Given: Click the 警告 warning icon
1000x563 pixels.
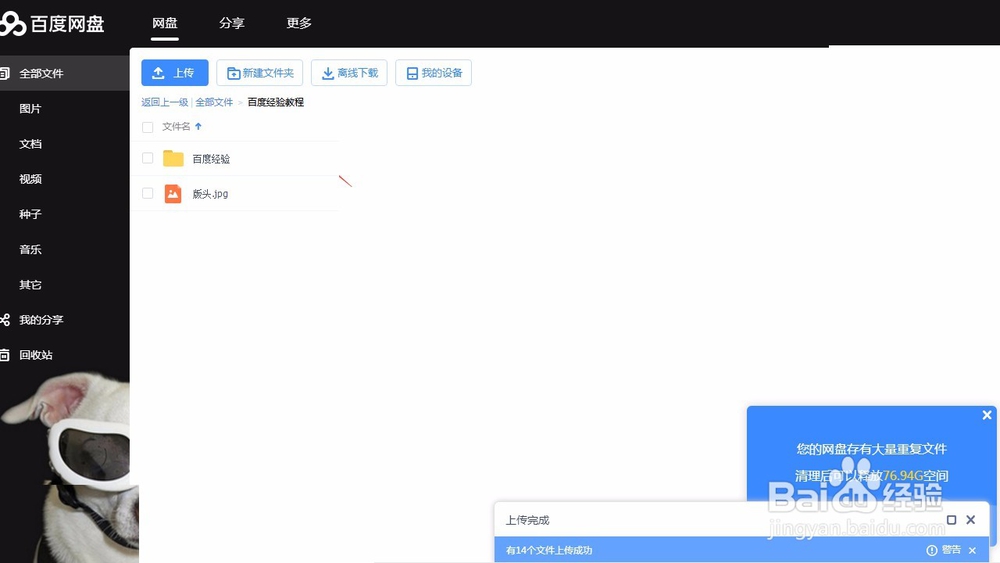Looking at the screenshot, I should 932,550.
